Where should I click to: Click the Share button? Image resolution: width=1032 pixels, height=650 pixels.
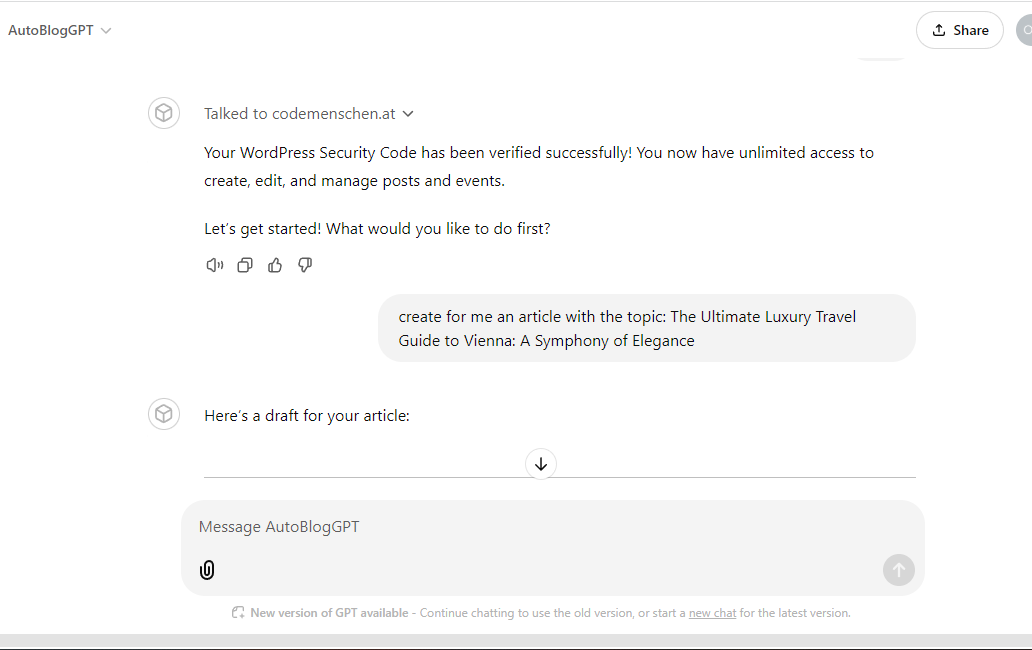tap(960, 30)
